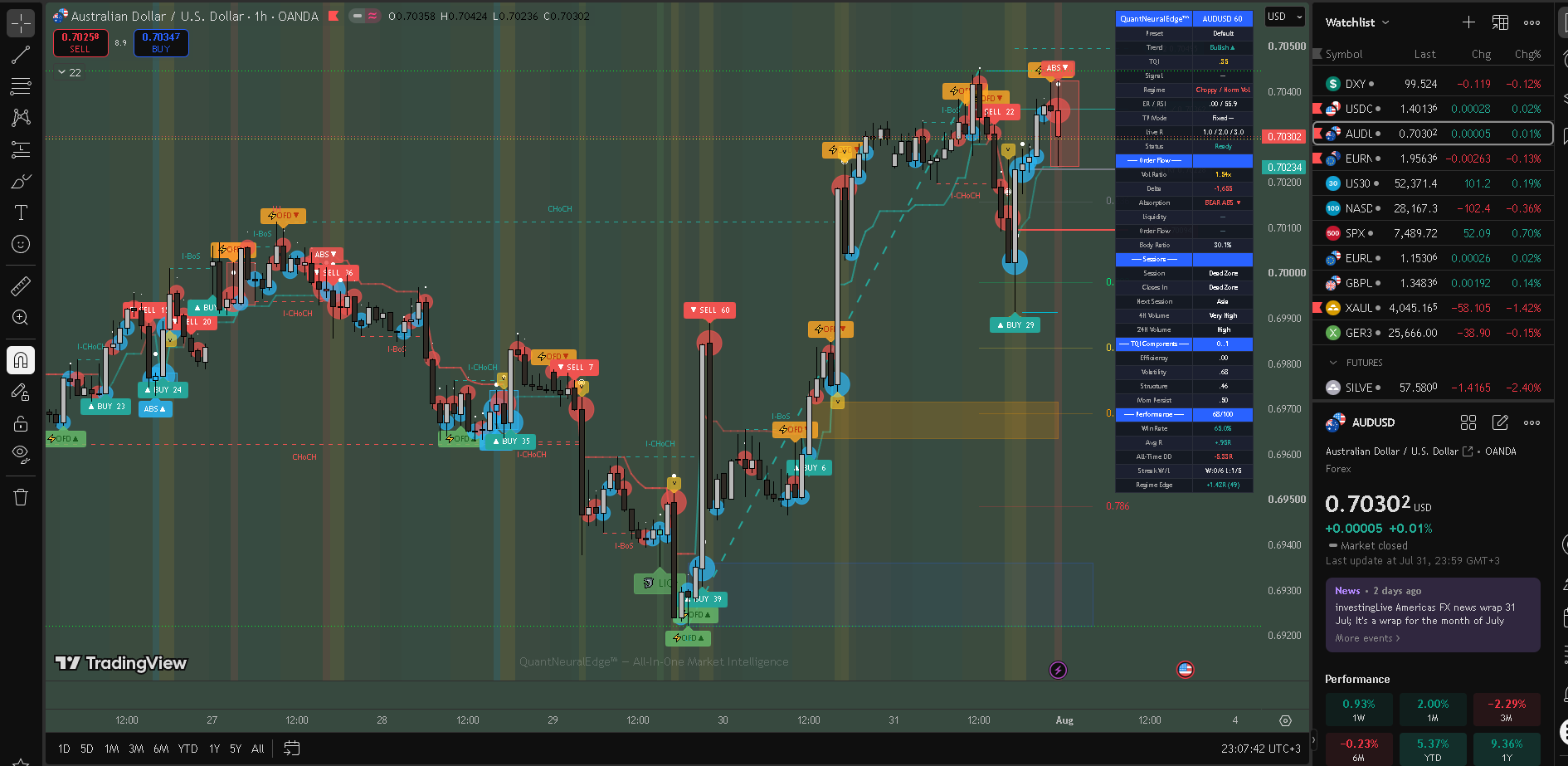Collapse the right sidebar panel handle
Viewport: 1568px width, 766px height.
coord(1312,739)
